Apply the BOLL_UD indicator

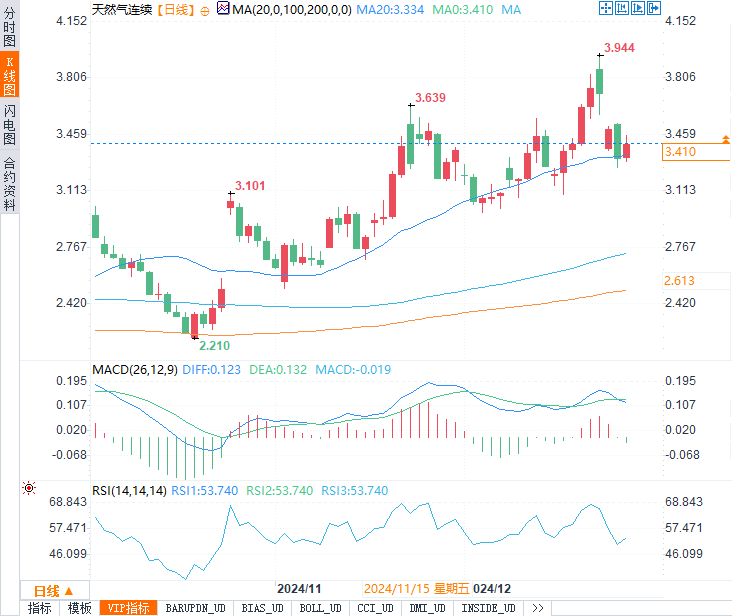pos(320,608)
